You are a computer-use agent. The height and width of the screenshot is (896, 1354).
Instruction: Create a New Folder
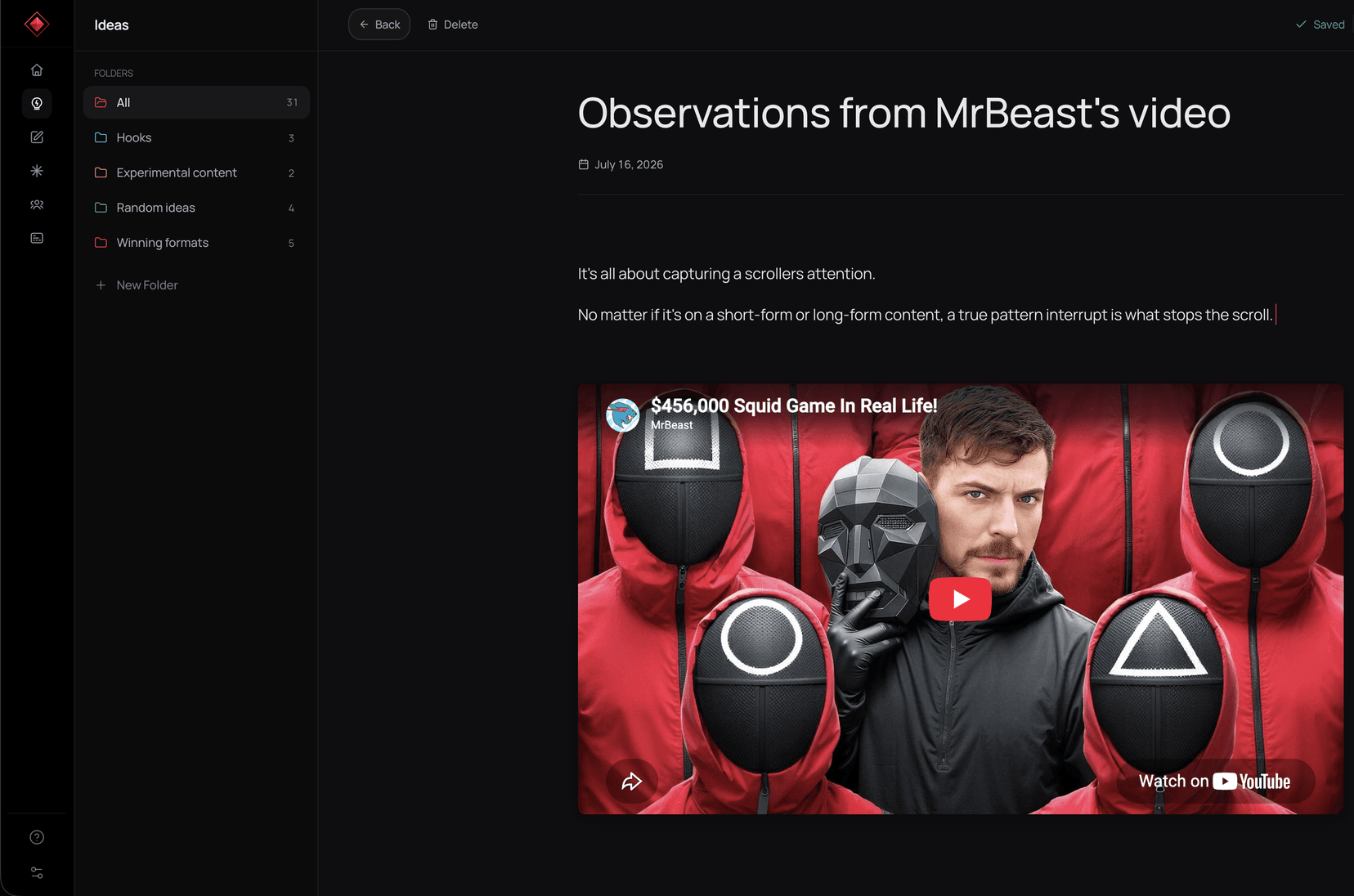(137, 285)
